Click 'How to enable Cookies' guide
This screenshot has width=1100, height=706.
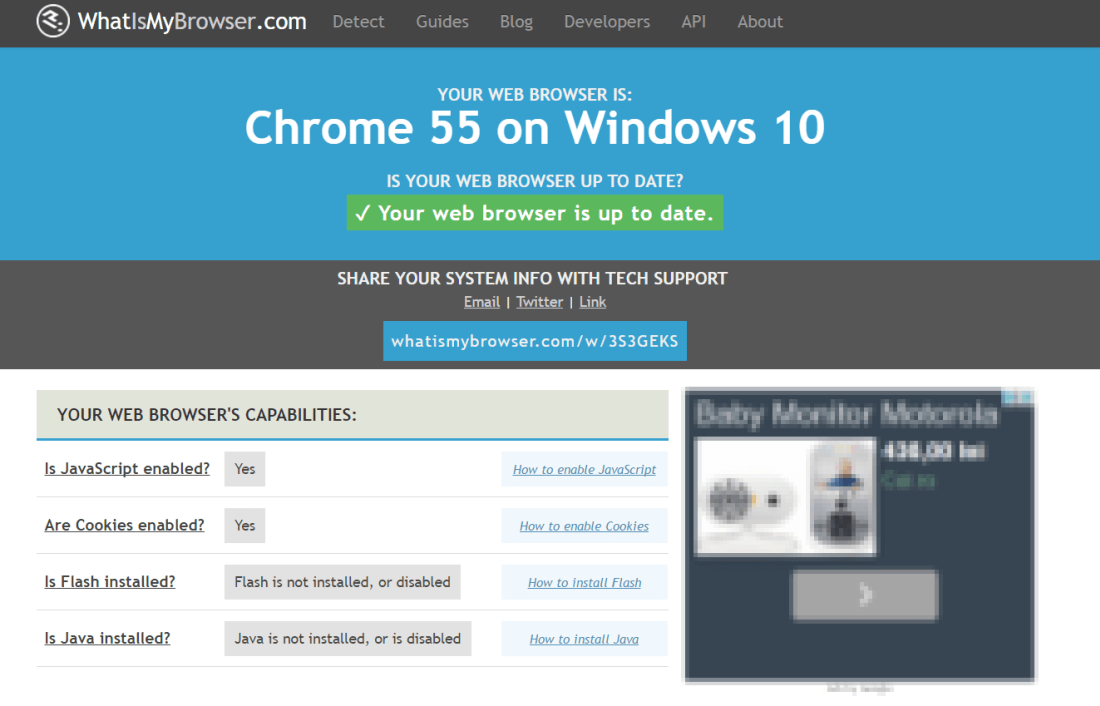(x=584, y=526)
